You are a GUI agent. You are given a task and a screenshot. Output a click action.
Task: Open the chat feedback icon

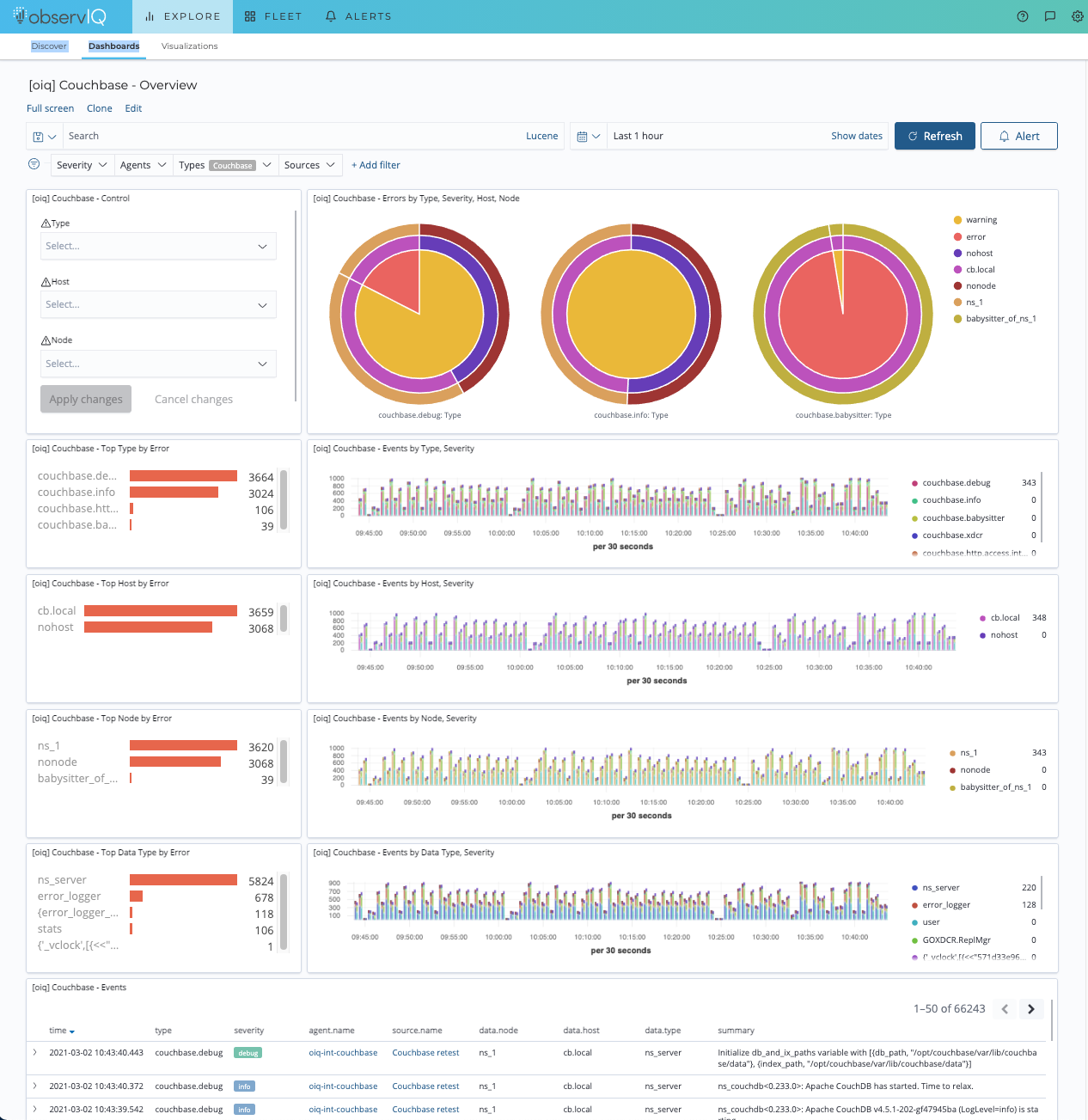coord(1050,16)
